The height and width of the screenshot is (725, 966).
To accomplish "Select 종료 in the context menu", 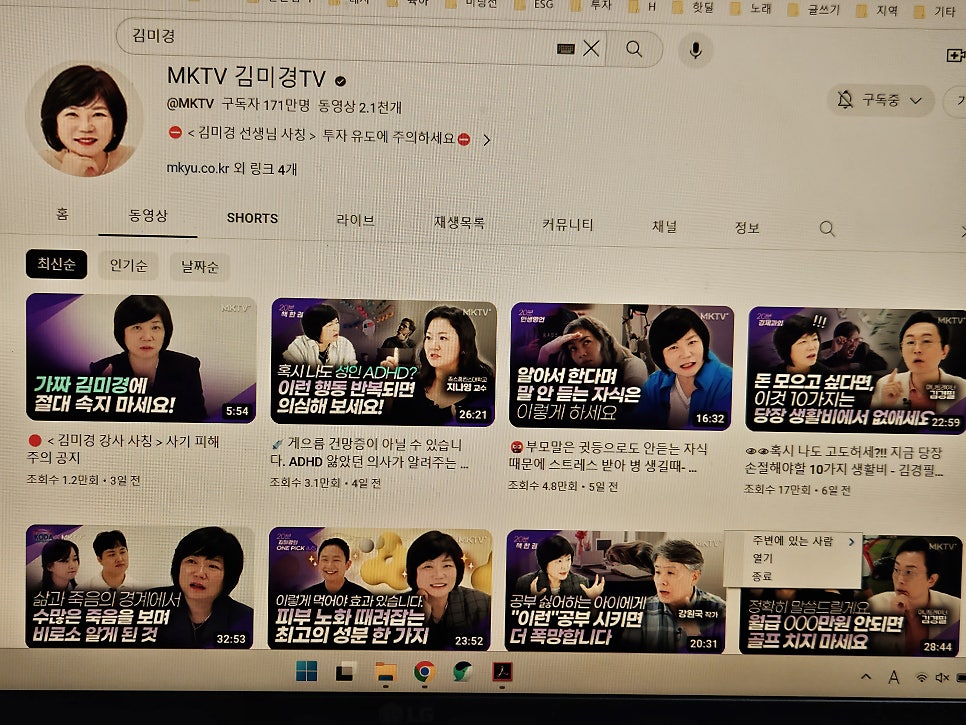I will coord(762,577).
